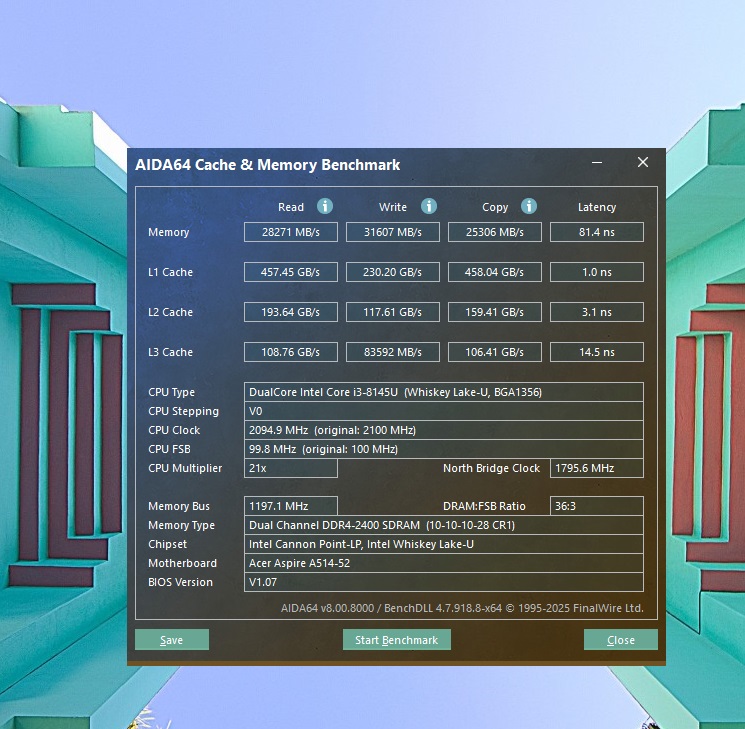Click the info icon beside Copy
This screenshot has width=745, height=729.
(528, 206)
